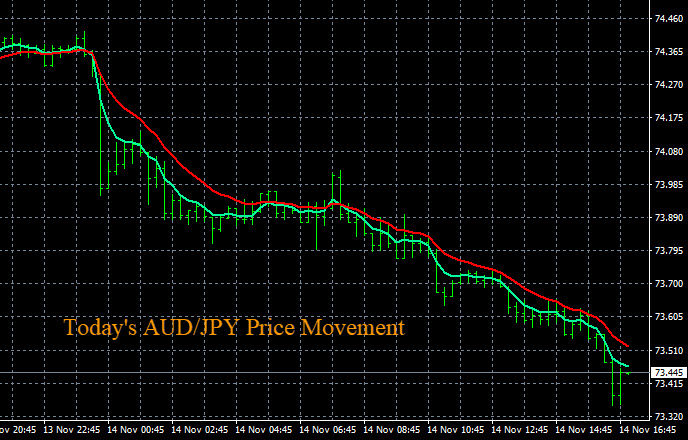This screenshot has height=440, width=688.
Task: Click the 14 Nov 02:45 time label
Action: [x=202, y=430]
